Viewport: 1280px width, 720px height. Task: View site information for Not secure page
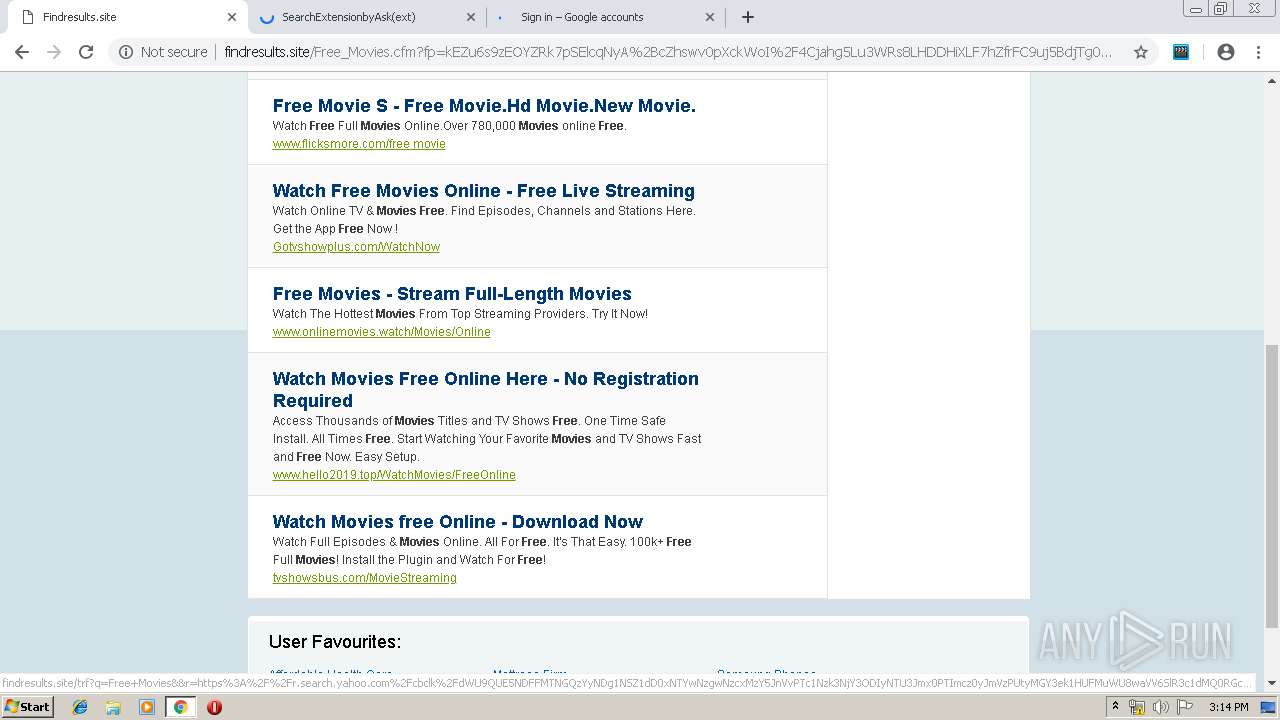coord(163,52)
